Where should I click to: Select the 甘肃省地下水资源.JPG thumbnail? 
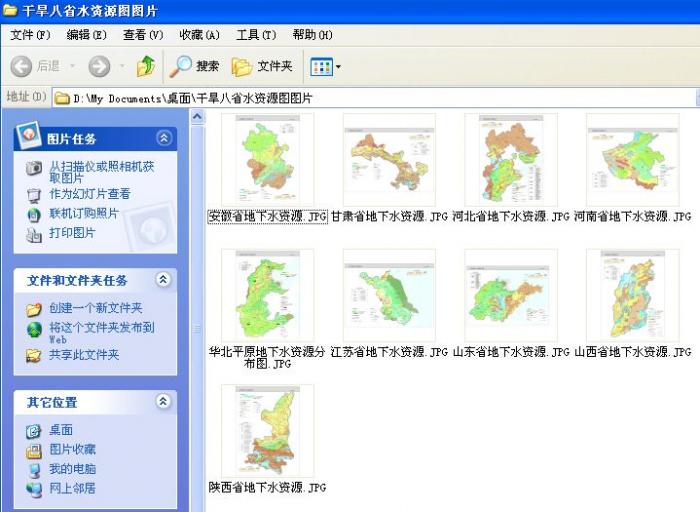point(389,159)
